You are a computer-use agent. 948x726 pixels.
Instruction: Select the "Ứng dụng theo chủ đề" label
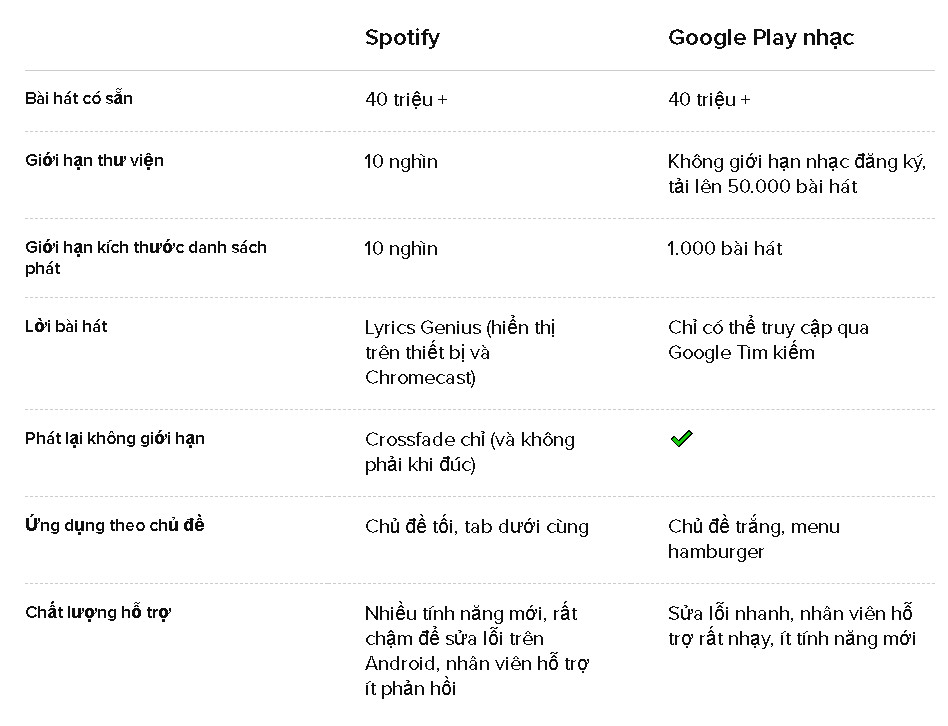(x=115, y=525)
